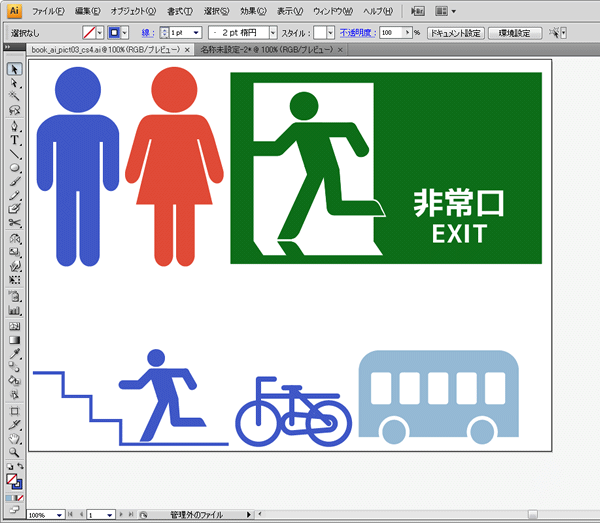
Task: Click the control bar fill swatch
Action: 89,33
